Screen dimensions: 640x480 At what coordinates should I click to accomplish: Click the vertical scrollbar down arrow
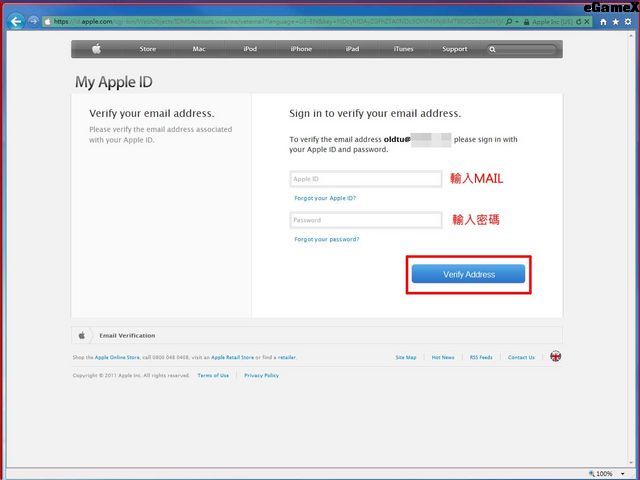coord(631,464)
